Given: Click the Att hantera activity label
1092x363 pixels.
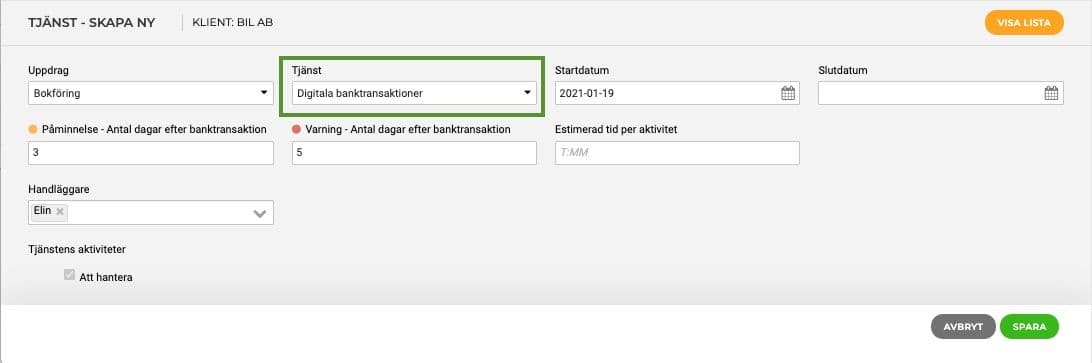Looking at the screenshot, I should [x=106, y=277].
